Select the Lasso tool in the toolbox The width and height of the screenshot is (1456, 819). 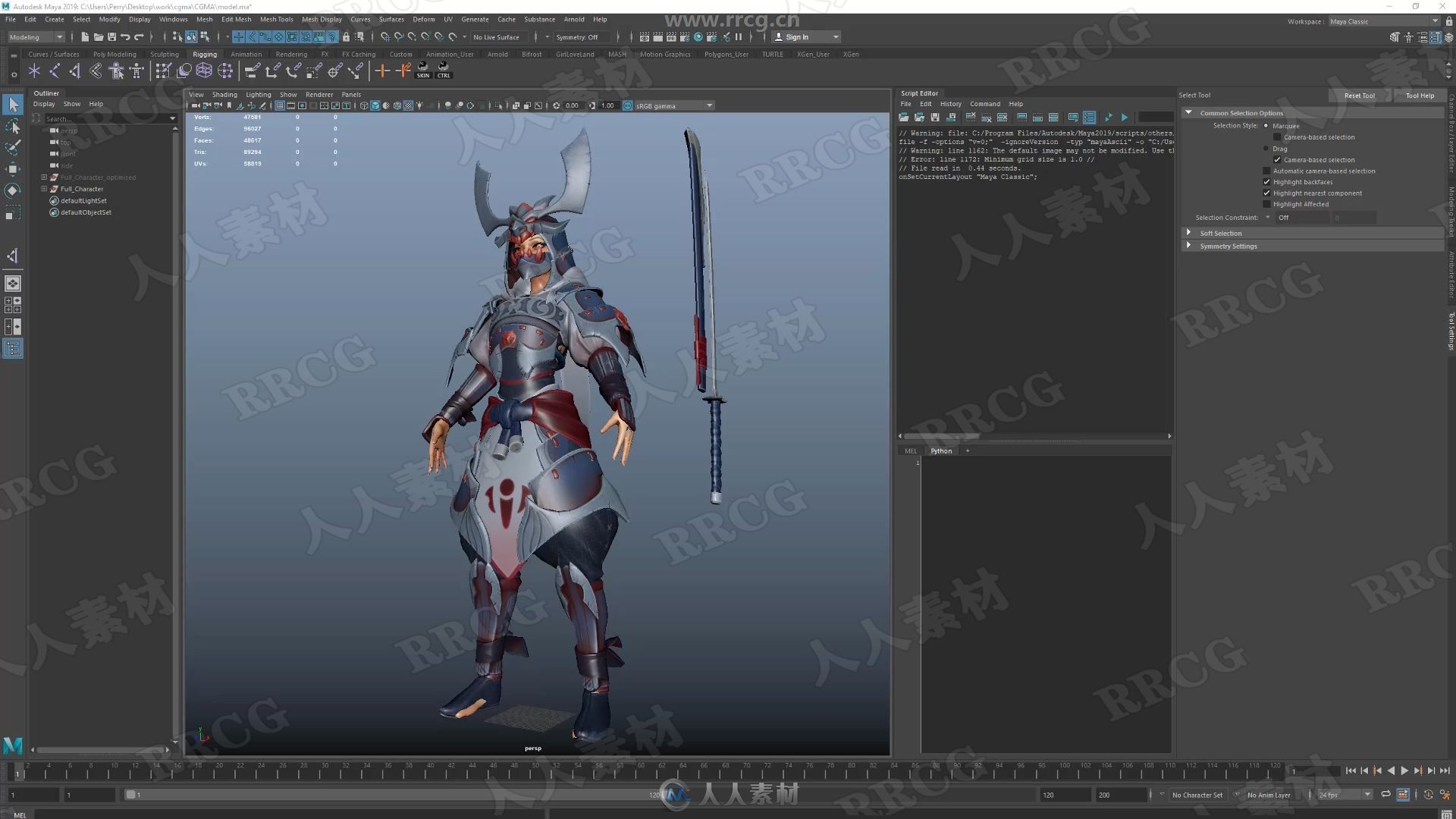point(13,126)
